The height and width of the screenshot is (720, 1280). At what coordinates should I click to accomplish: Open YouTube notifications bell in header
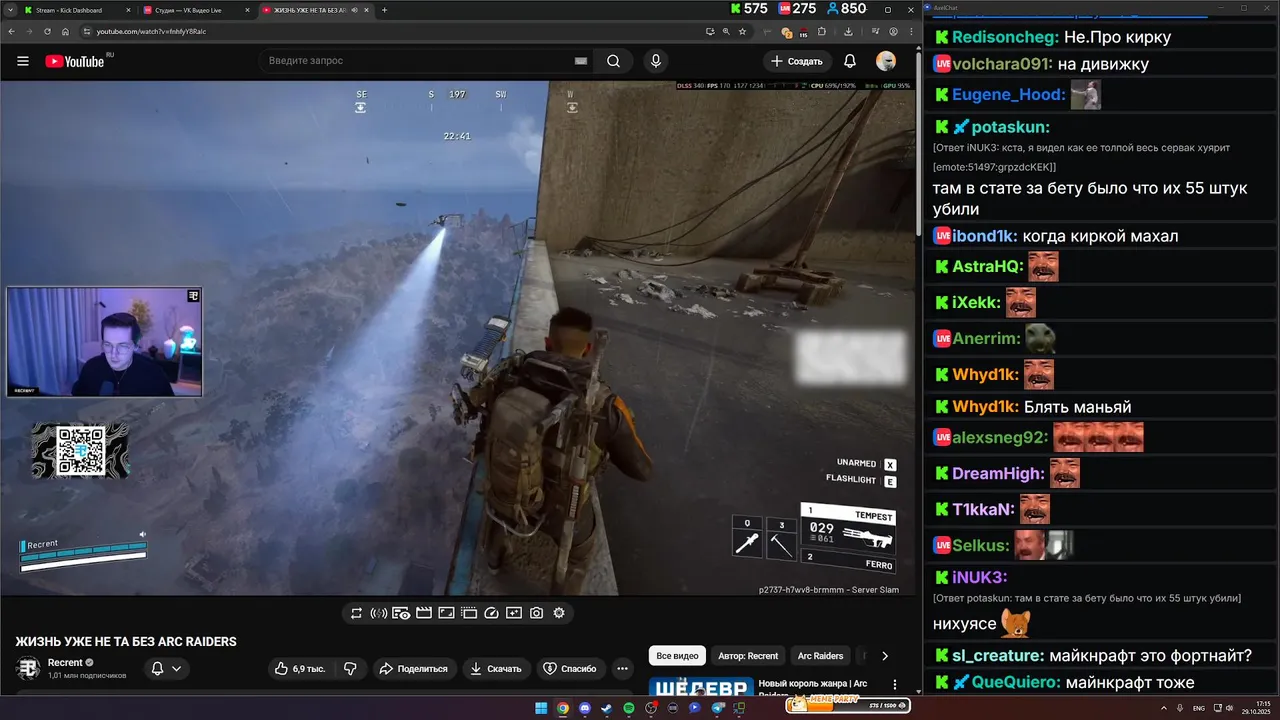[849, 61]
